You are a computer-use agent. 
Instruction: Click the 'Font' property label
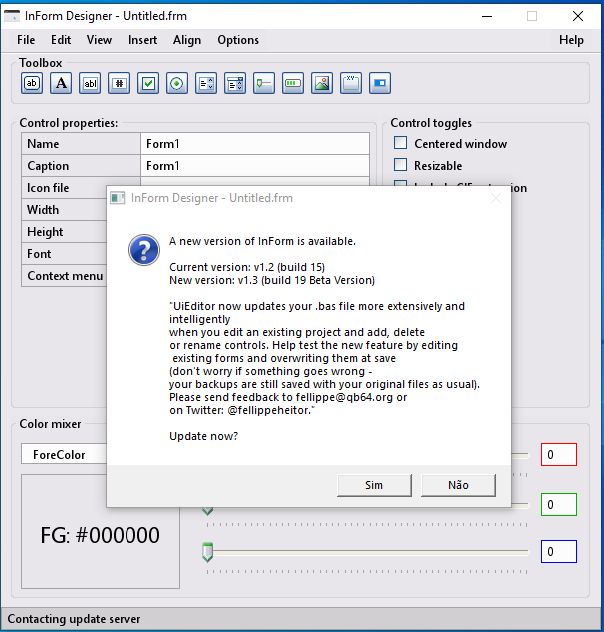pyautogui.click(x=39, y=254)
